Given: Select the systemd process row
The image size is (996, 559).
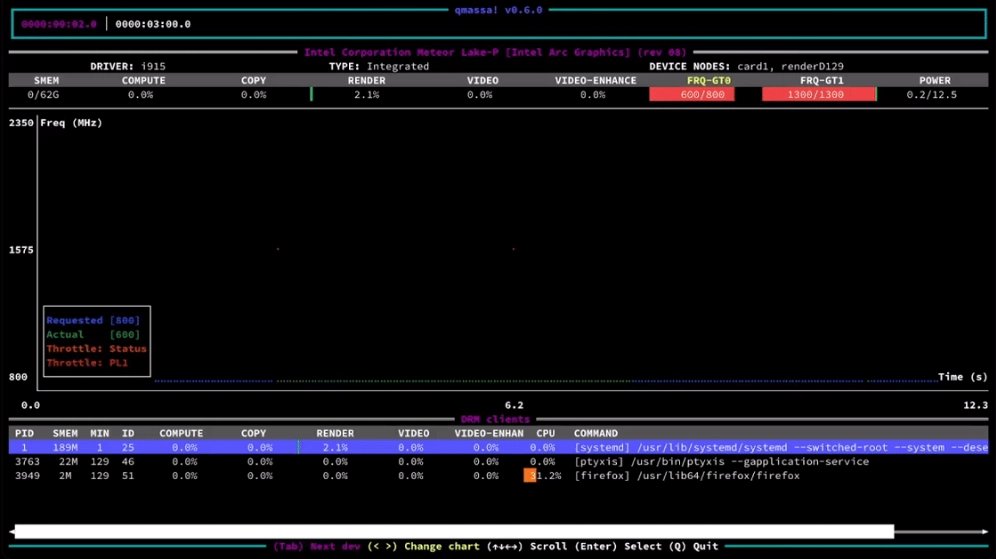Looking at the screenshot, I should (x=499, y=447).
